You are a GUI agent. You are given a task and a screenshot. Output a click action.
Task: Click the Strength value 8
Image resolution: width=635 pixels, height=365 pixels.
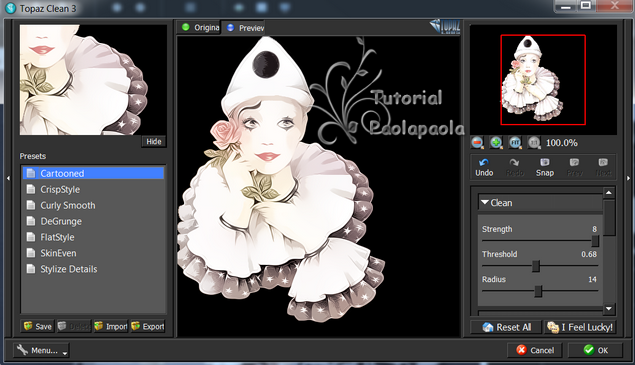[x=595, y=229]
